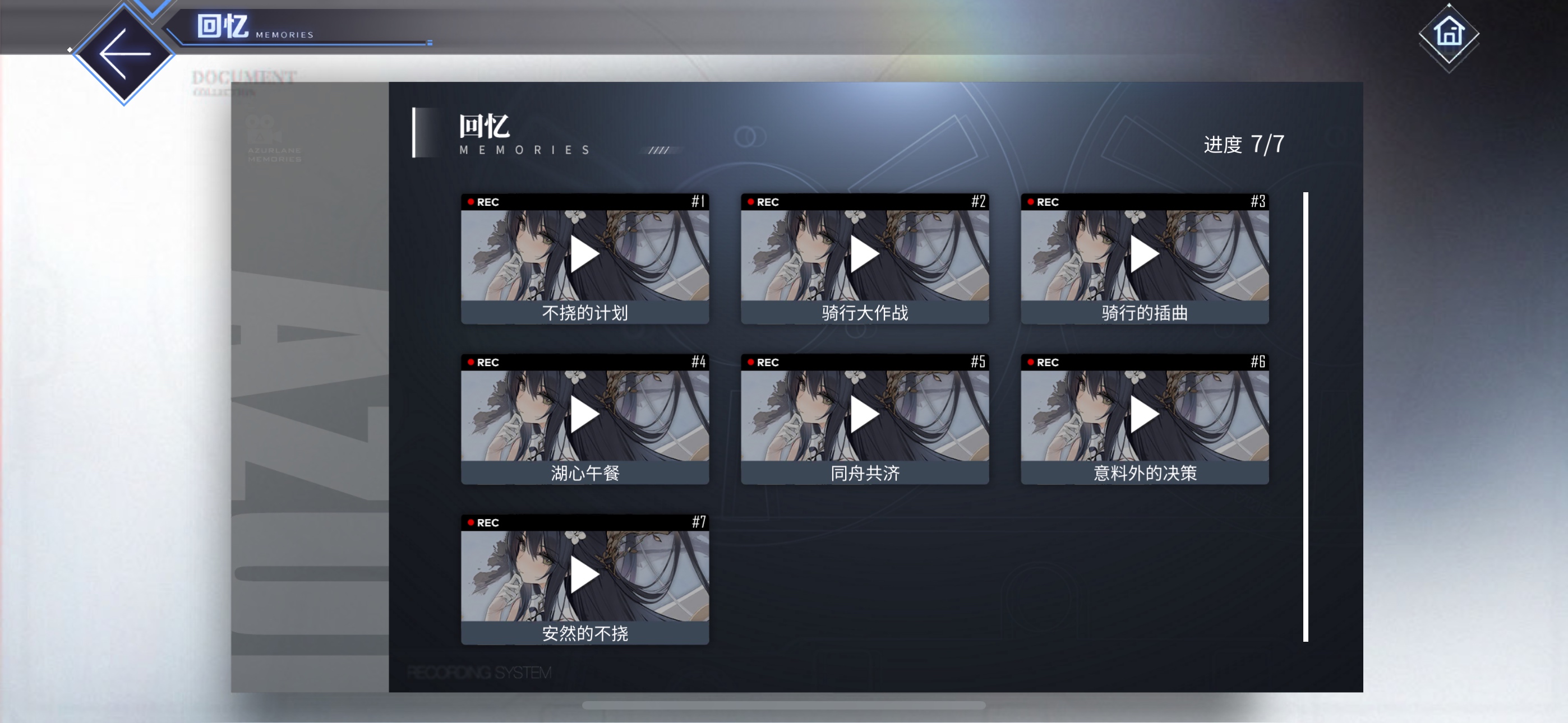This screenshot has width=1568, height=723.
Task: Select the 不挠的计划 title label
Action: pos(584,313)
